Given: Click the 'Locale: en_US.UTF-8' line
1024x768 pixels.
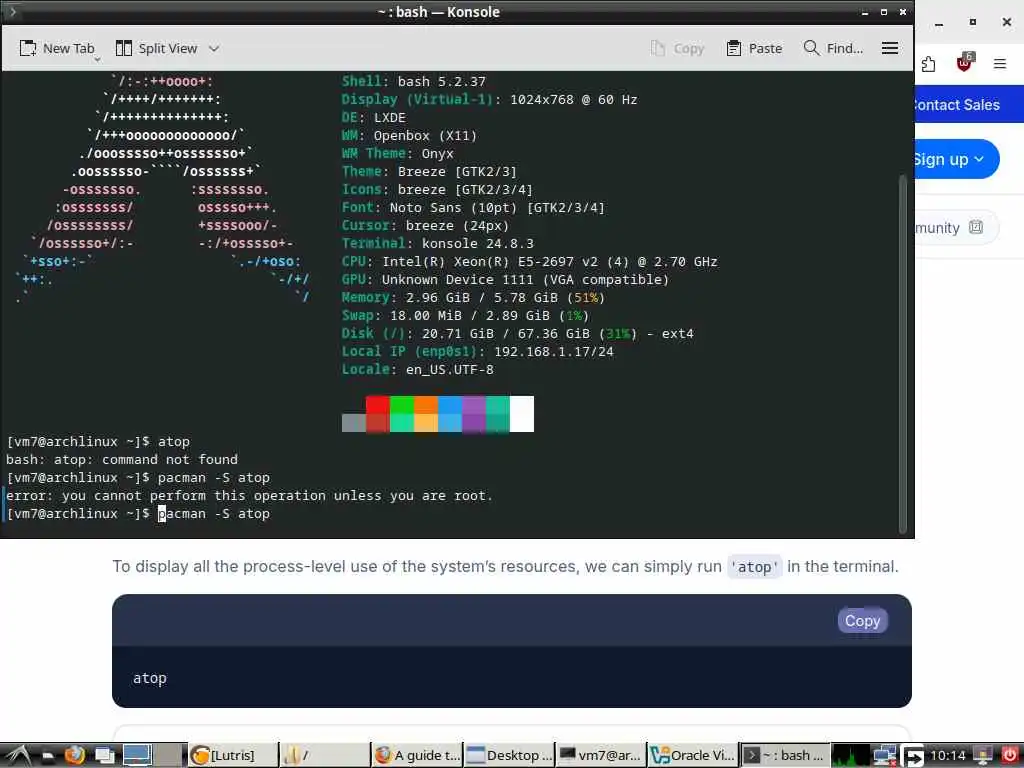Looking at the screenshot, I should [418, 370].
